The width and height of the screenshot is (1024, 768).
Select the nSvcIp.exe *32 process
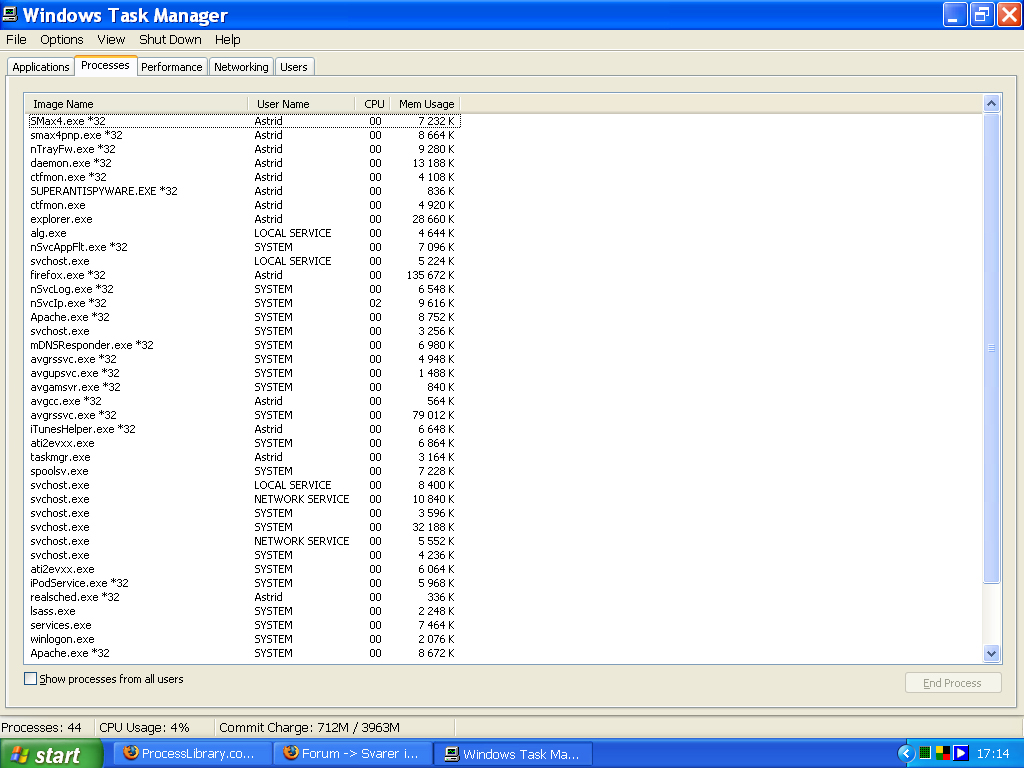[244, 303]
